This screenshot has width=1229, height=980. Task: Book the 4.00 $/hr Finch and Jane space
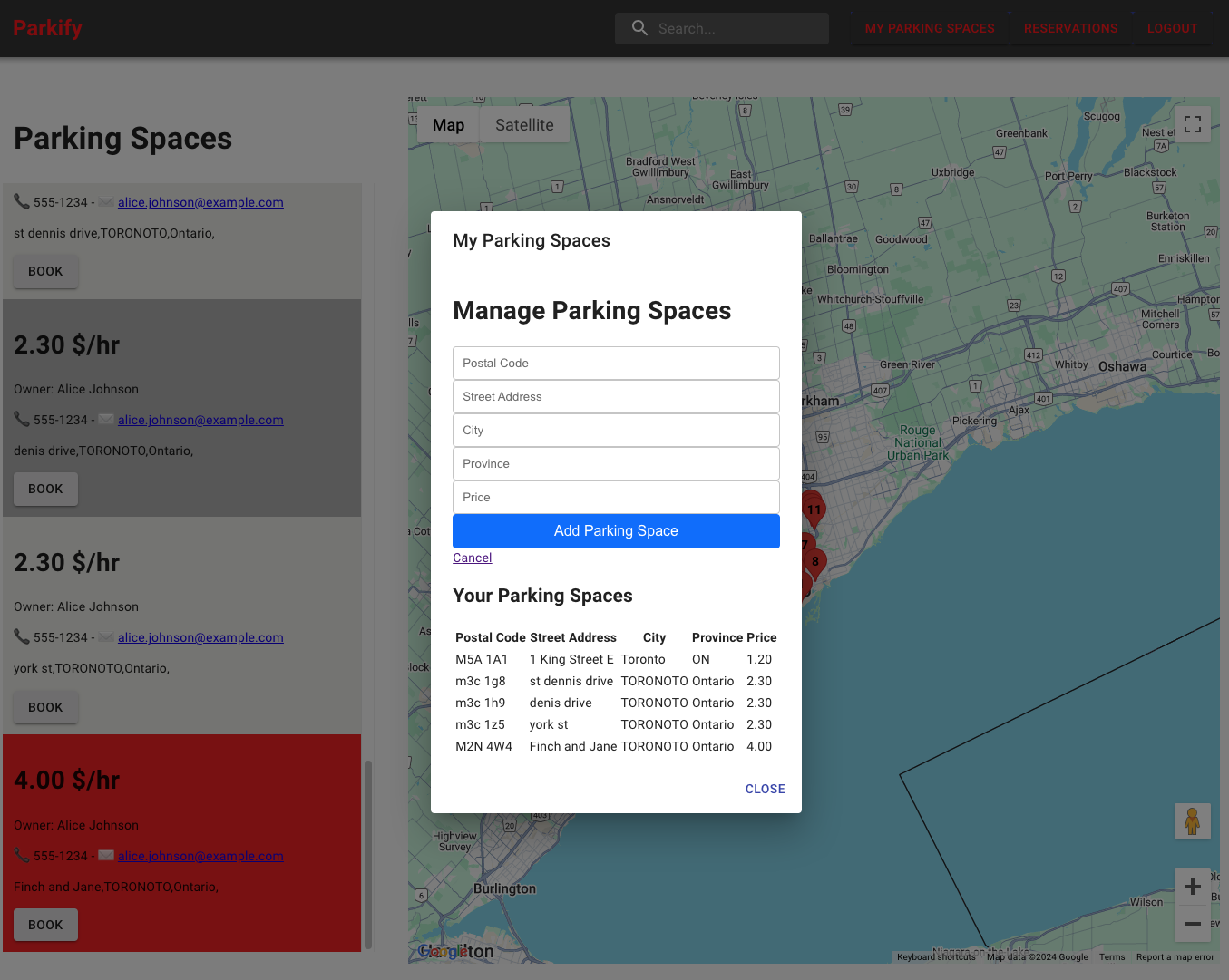[x=45, y=925]
